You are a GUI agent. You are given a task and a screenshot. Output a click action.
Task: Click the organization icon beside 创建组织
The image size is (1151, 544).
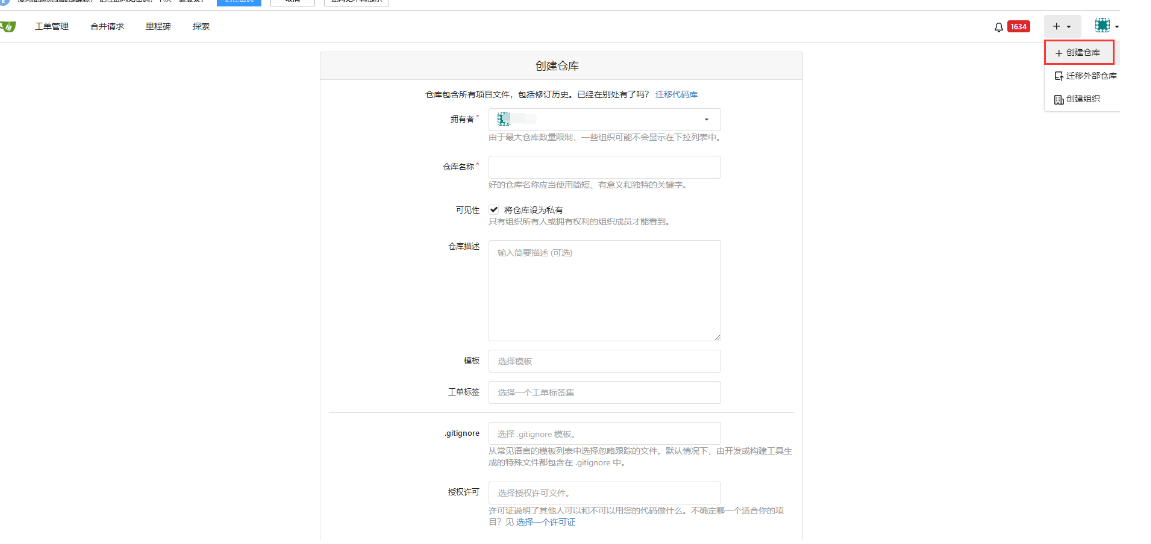point(1059,100)
